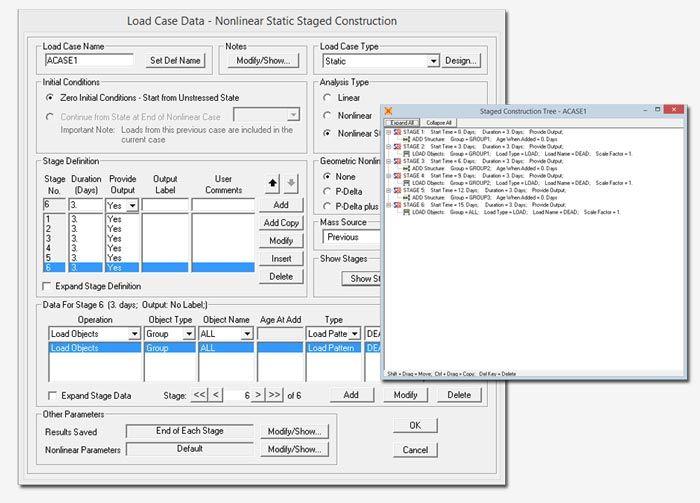Select P-Delta plus Large Displacements option
This screenshot has height=503, width=700.
327,206
